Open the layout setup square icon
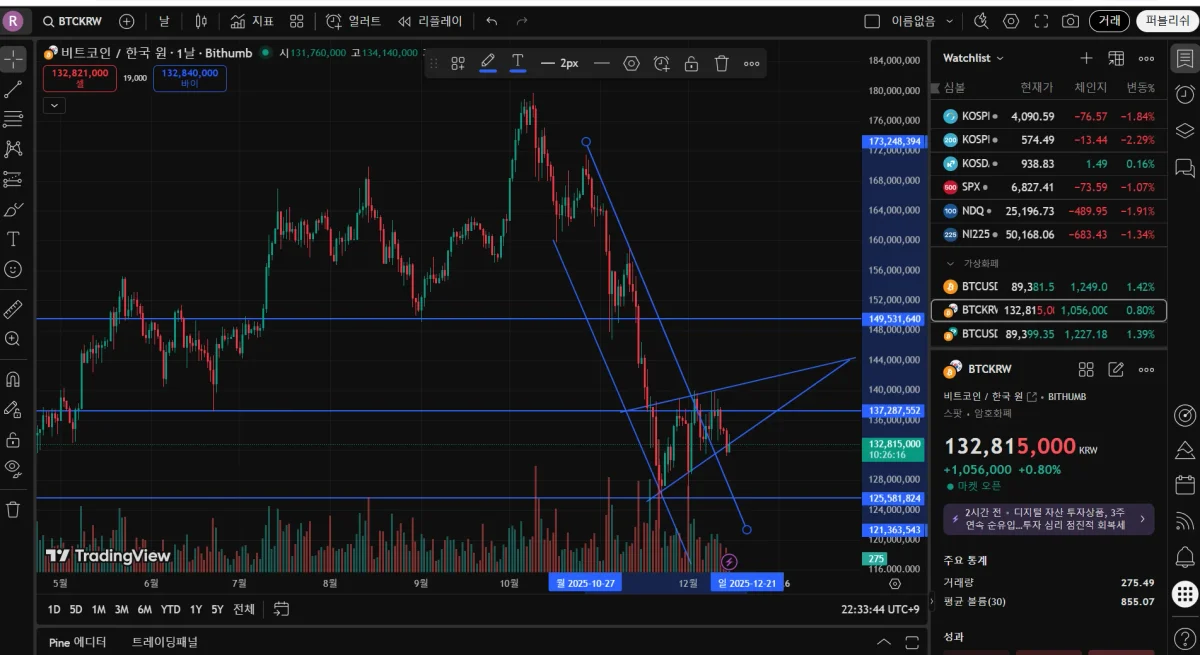The image size is (1200, 655). [872, 21]
